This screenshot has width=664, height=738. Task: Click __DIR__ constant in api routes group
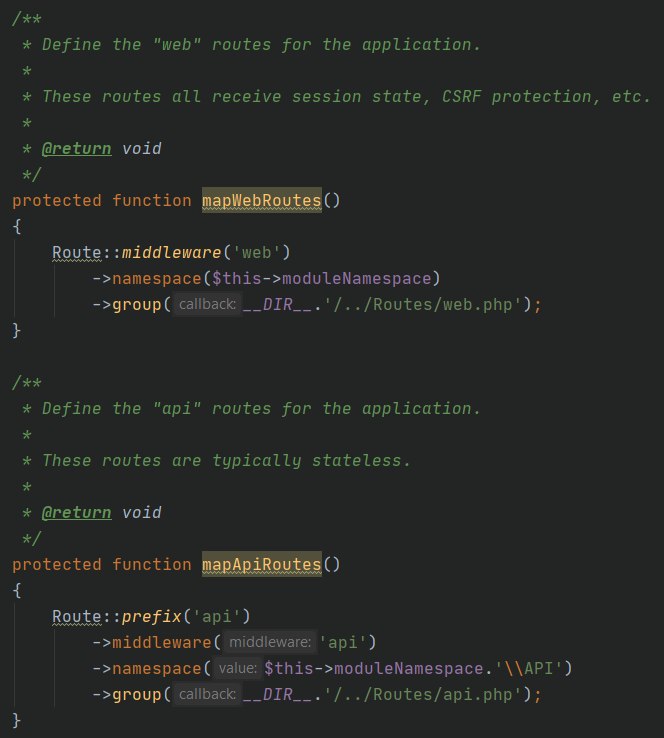277,694
